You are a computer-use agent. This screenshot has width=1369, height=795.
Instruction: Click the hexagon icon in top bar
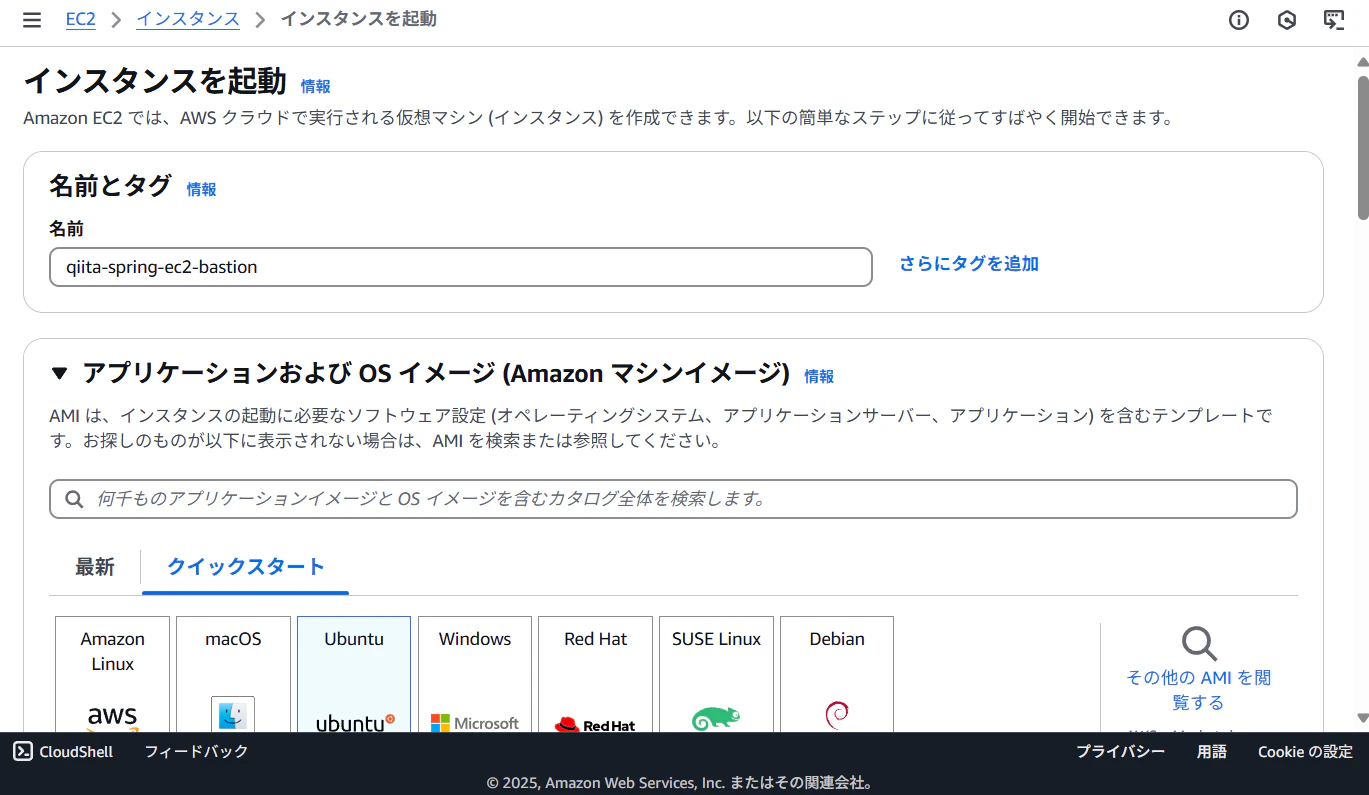(x=1287, y=20)
